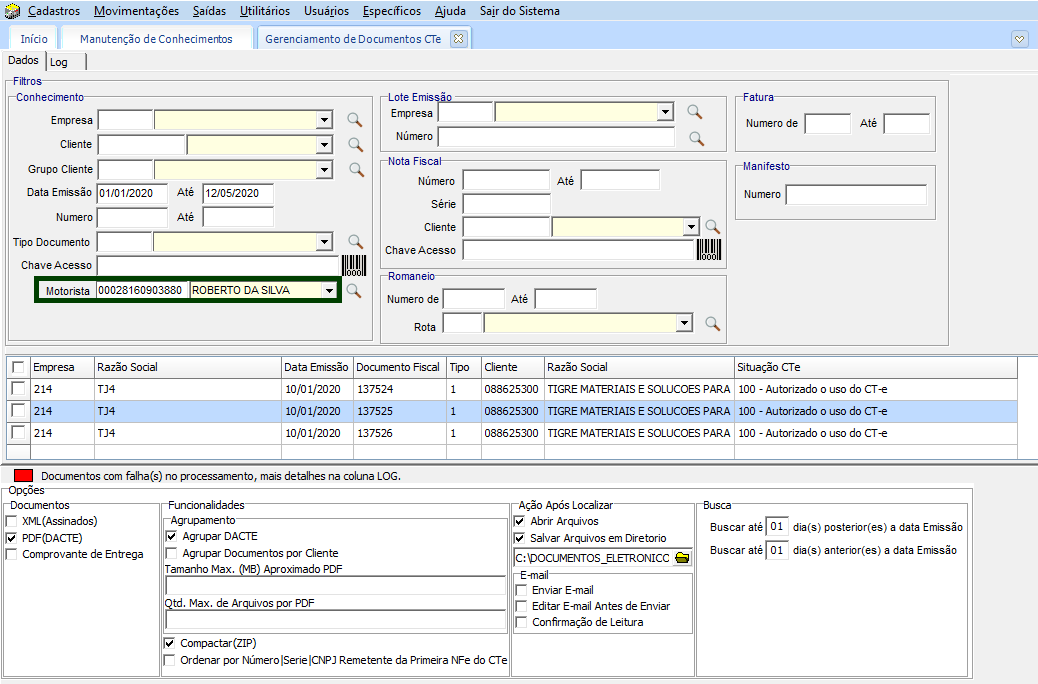Click barcode icon next to Conhecimento Chave Acesso

coord(355,265)
